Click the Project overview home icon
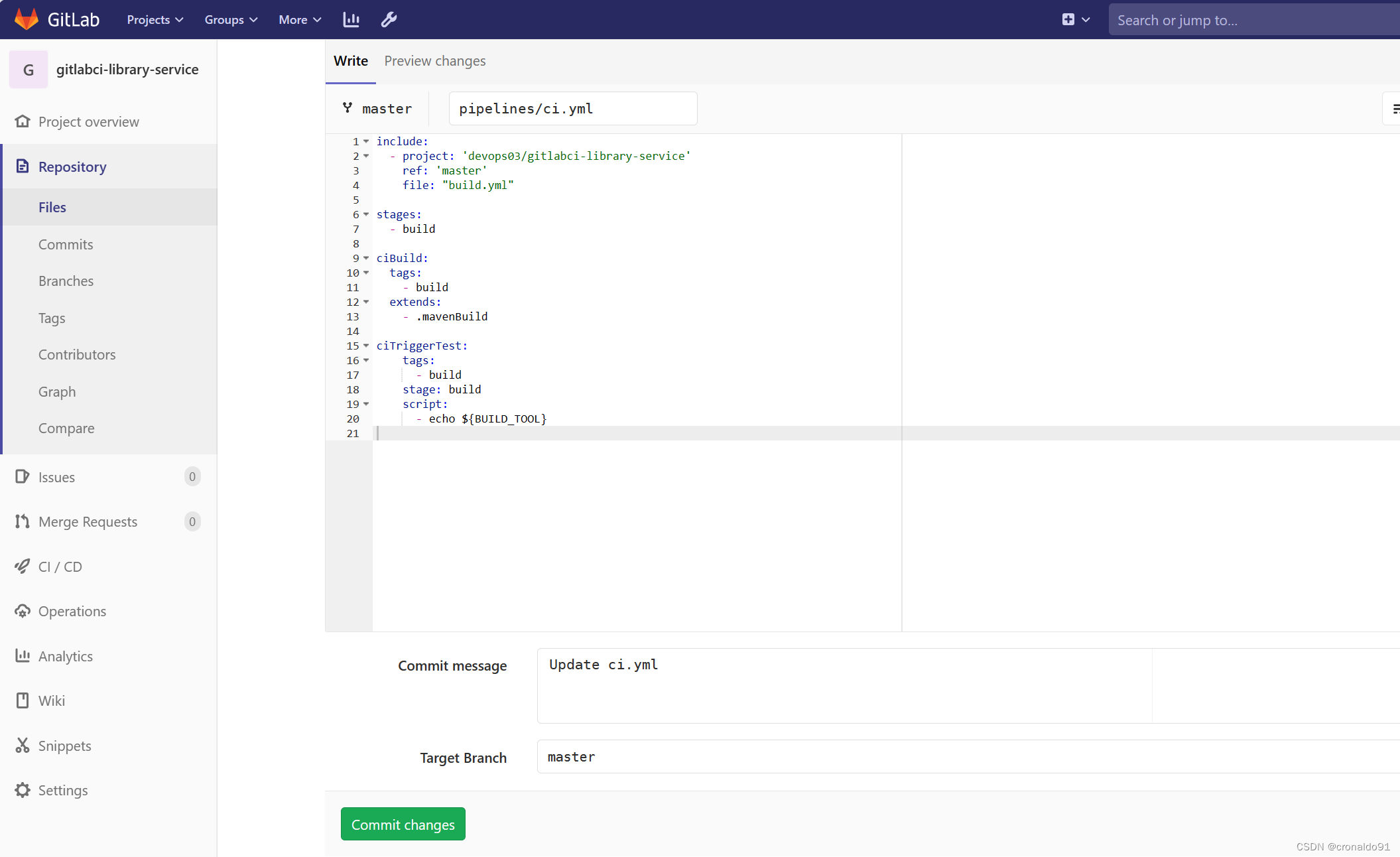 pyautogui.click(x=23, y=121)
